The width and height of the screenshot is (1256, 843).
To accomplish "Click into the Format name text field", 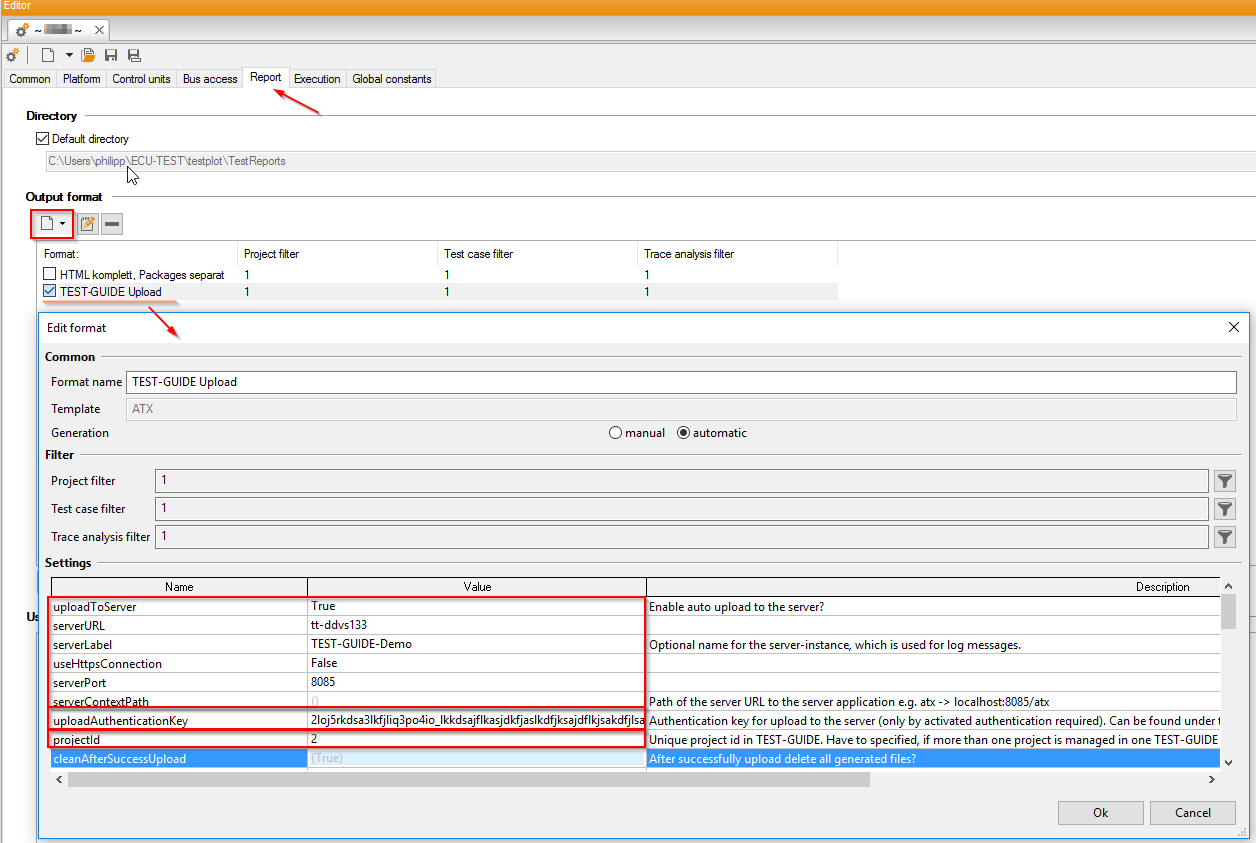I will pos(680,382).
